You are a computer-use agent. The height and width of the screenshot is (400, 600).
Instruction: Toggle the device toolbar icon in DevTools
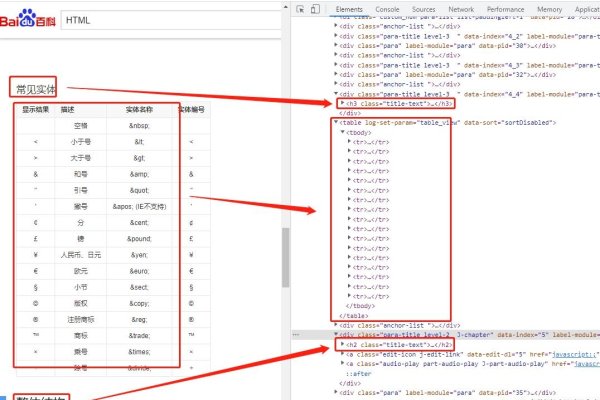pyautogui.click(x=316, y=8)
